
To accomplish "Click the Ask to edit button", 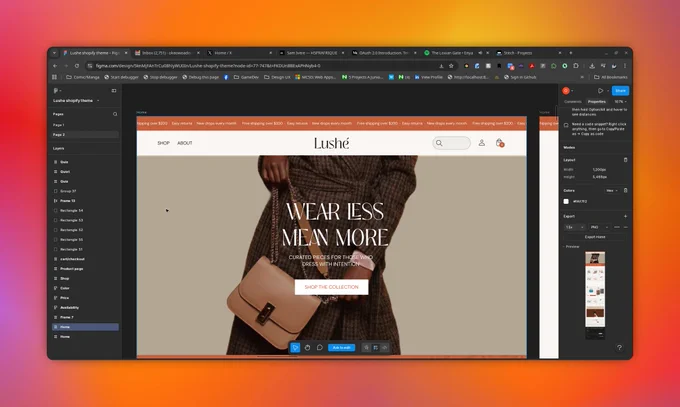I will point(342,348).
